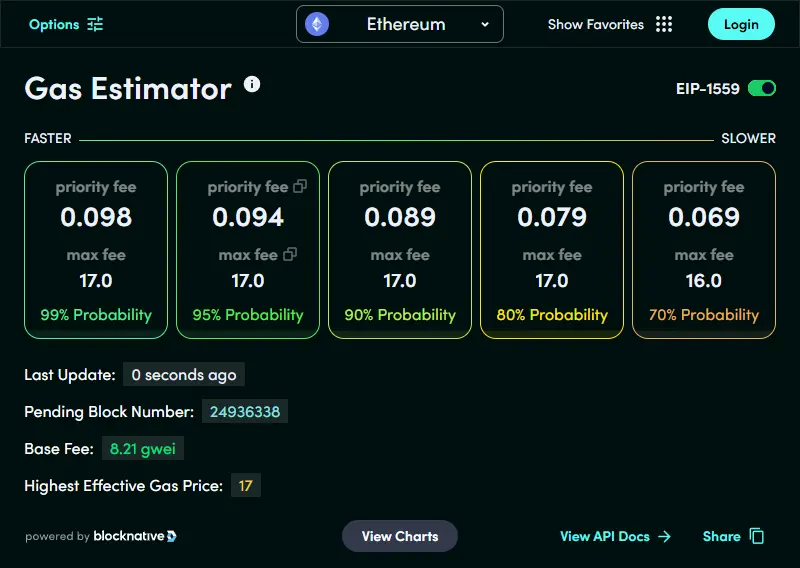Viewport: 800px width, 568px height.
Task: Click the Options sliders icon
Action: click(95, 24)
